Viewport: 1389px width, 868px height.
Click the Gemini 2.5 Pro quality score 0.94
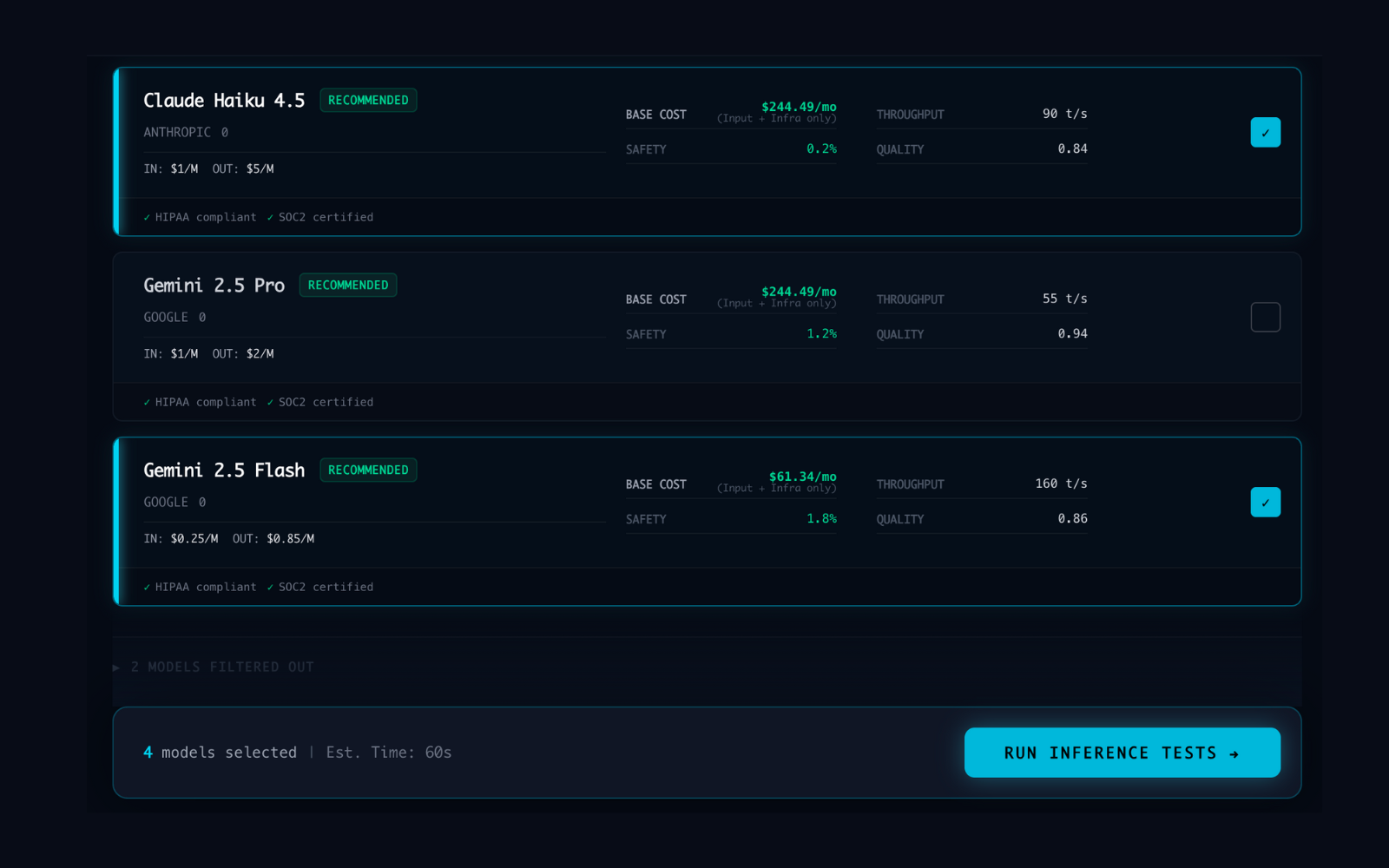pyautogui.click(x=1072, y=333)
